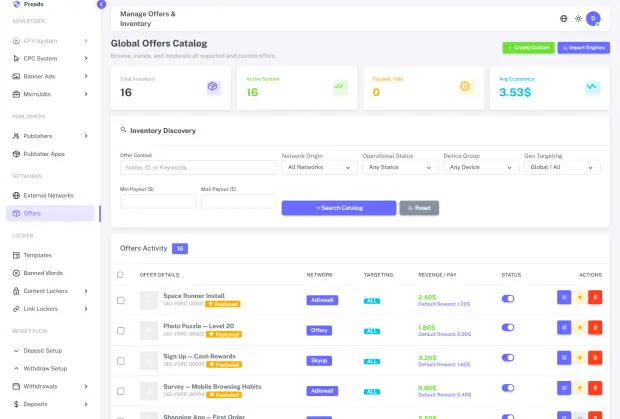
Task: Go to Offers in sidebar
Action: point(50,213)
